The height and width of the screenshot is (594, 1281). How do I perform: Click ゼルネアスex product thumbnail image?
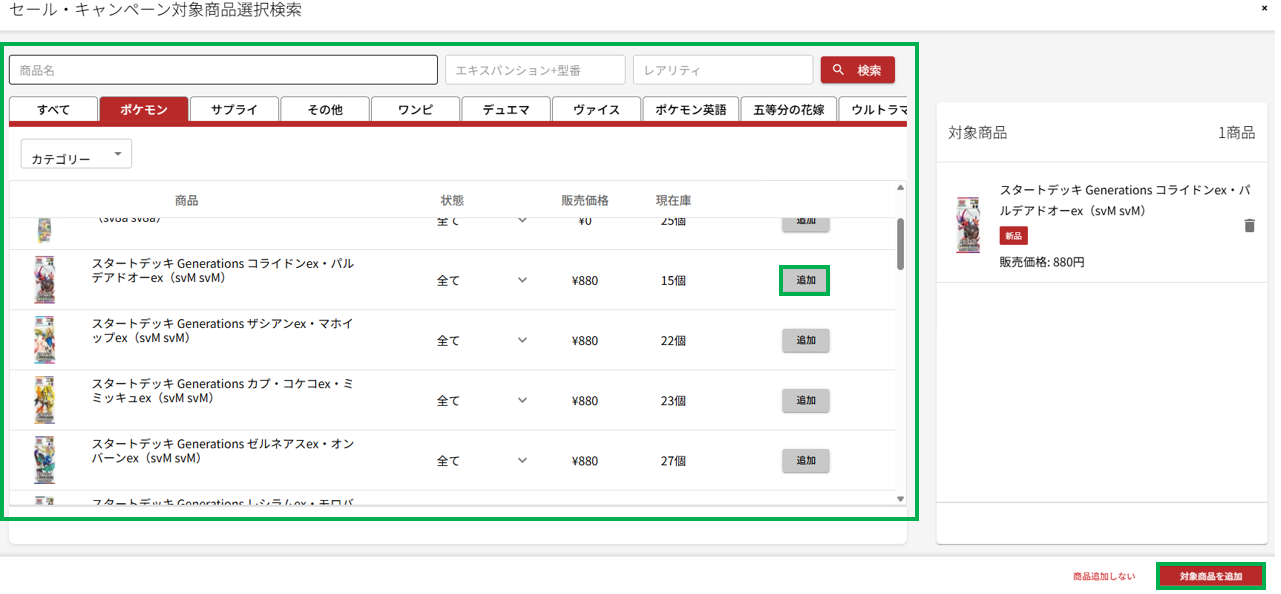44,460
